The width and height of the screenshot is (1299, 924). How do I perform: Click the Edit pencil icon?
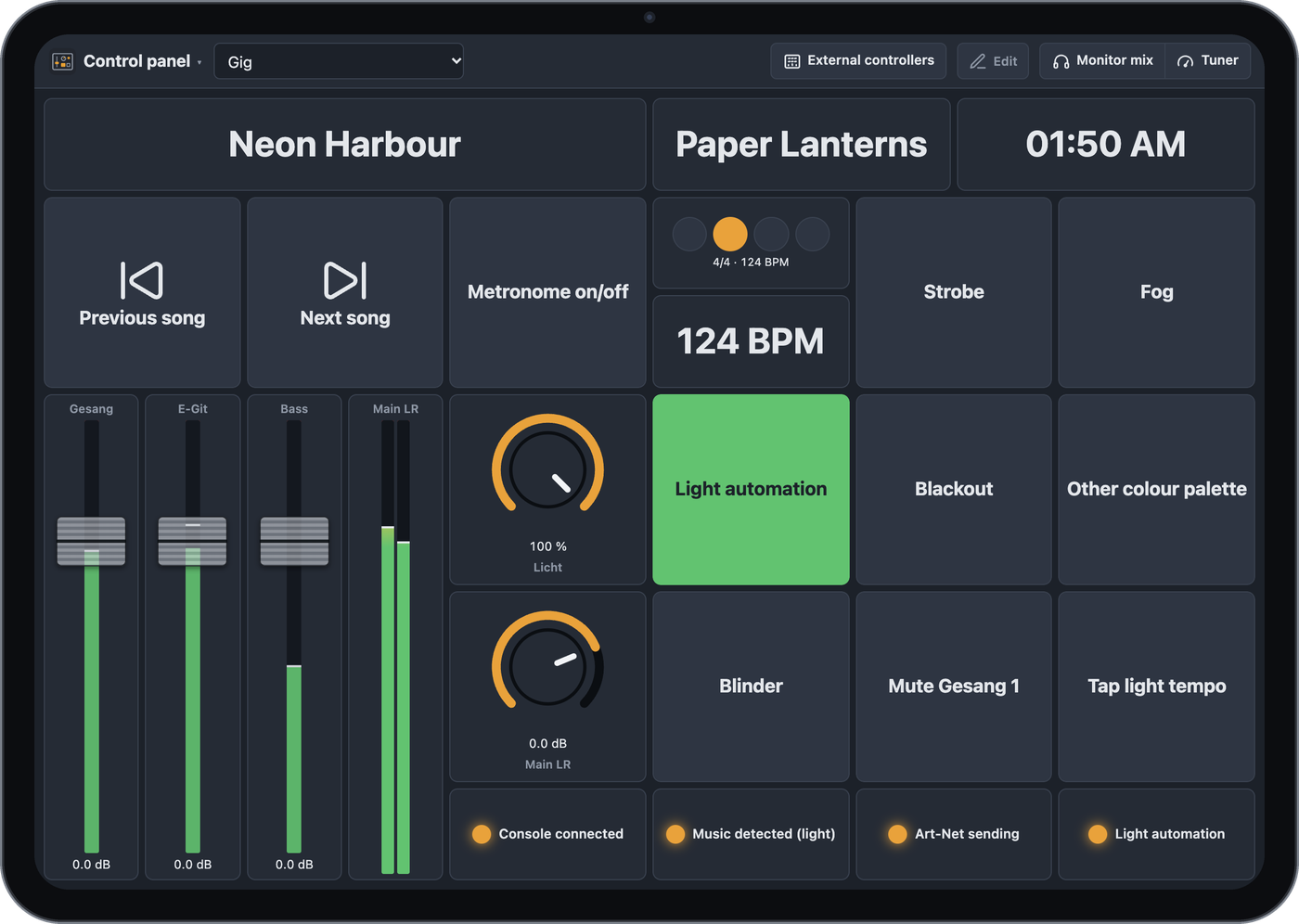coord(978,61)
